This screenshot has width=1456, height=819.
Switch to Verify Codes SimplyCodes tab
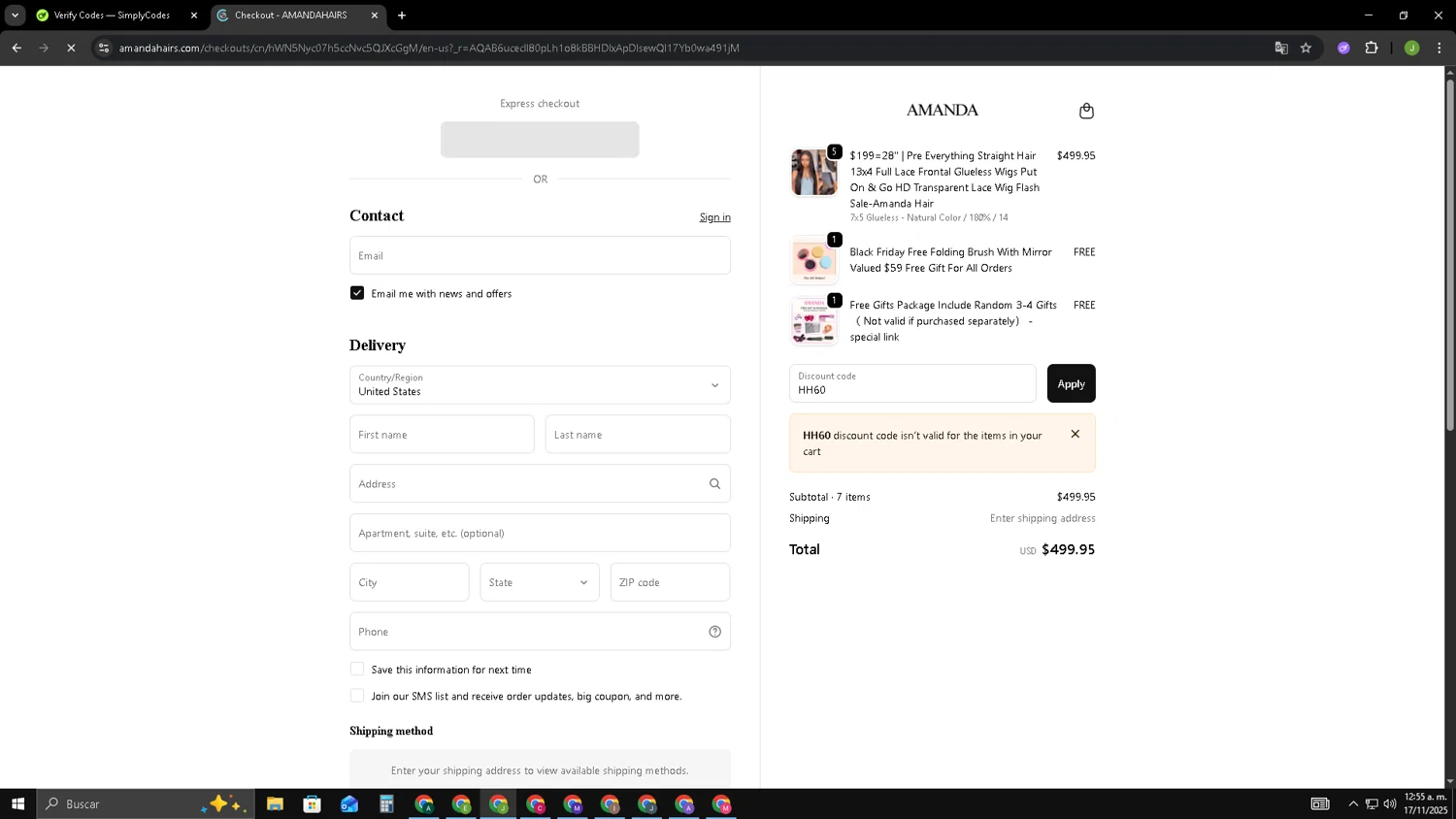(112, 16)
